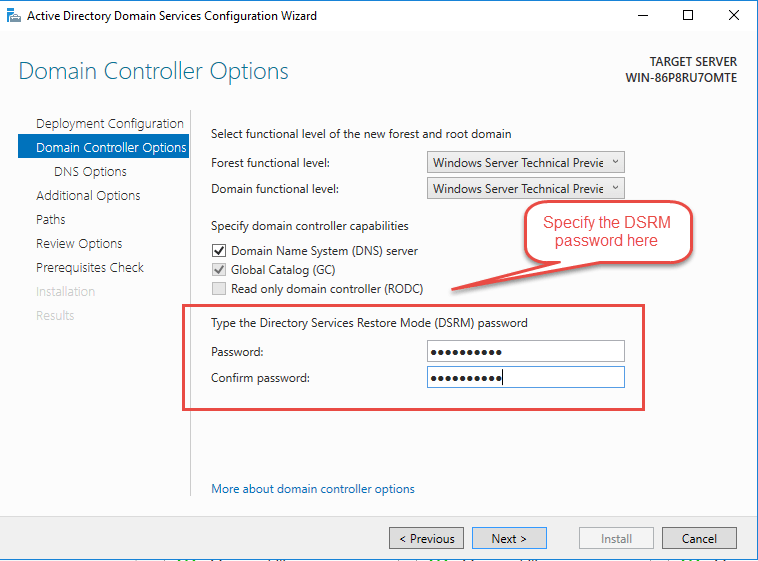
Task: Maximize the configuration wizard window
Action: (688, 16)
